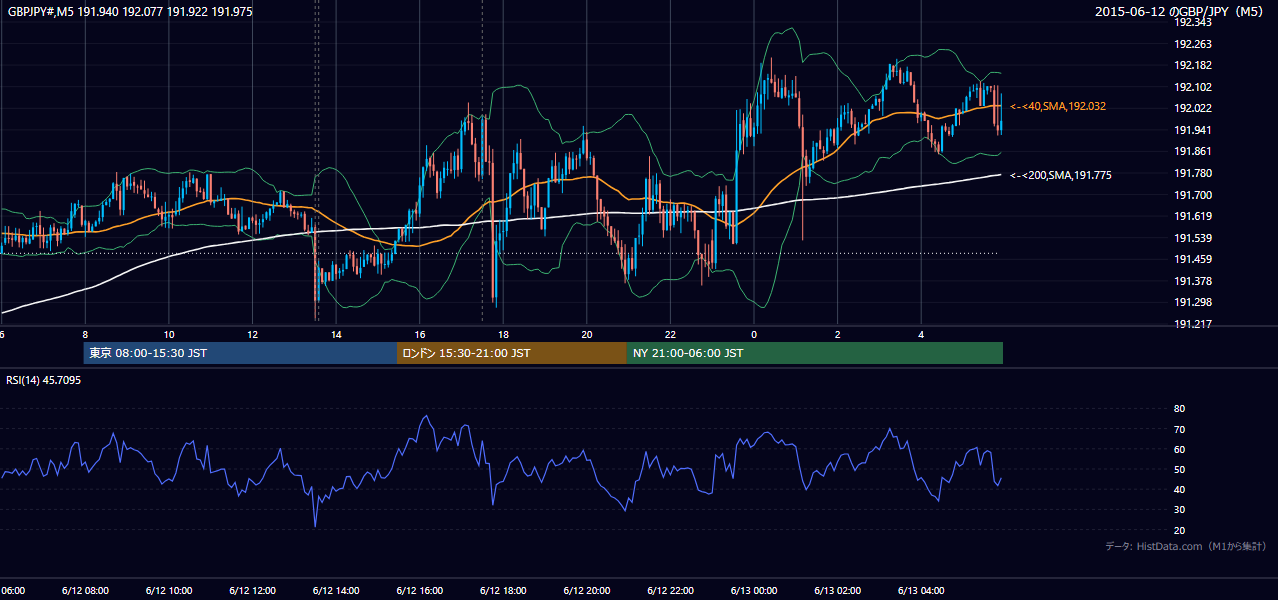Click the 6/12 10:00 time axis label
Image resolution: width=1278 pixels, height=600 pixels.
click(169, 590)
